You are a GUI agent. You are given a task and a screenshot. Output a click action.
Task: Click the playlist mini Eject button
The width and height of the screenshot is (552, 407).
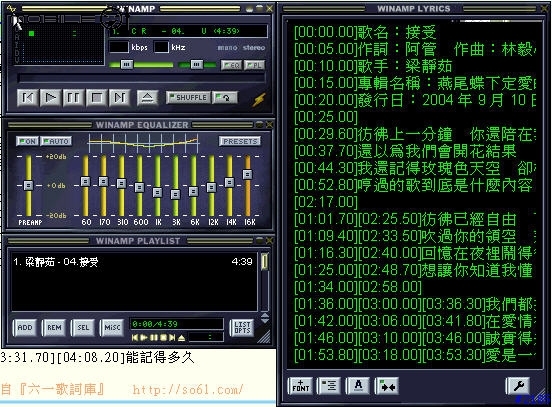(181, 338)
